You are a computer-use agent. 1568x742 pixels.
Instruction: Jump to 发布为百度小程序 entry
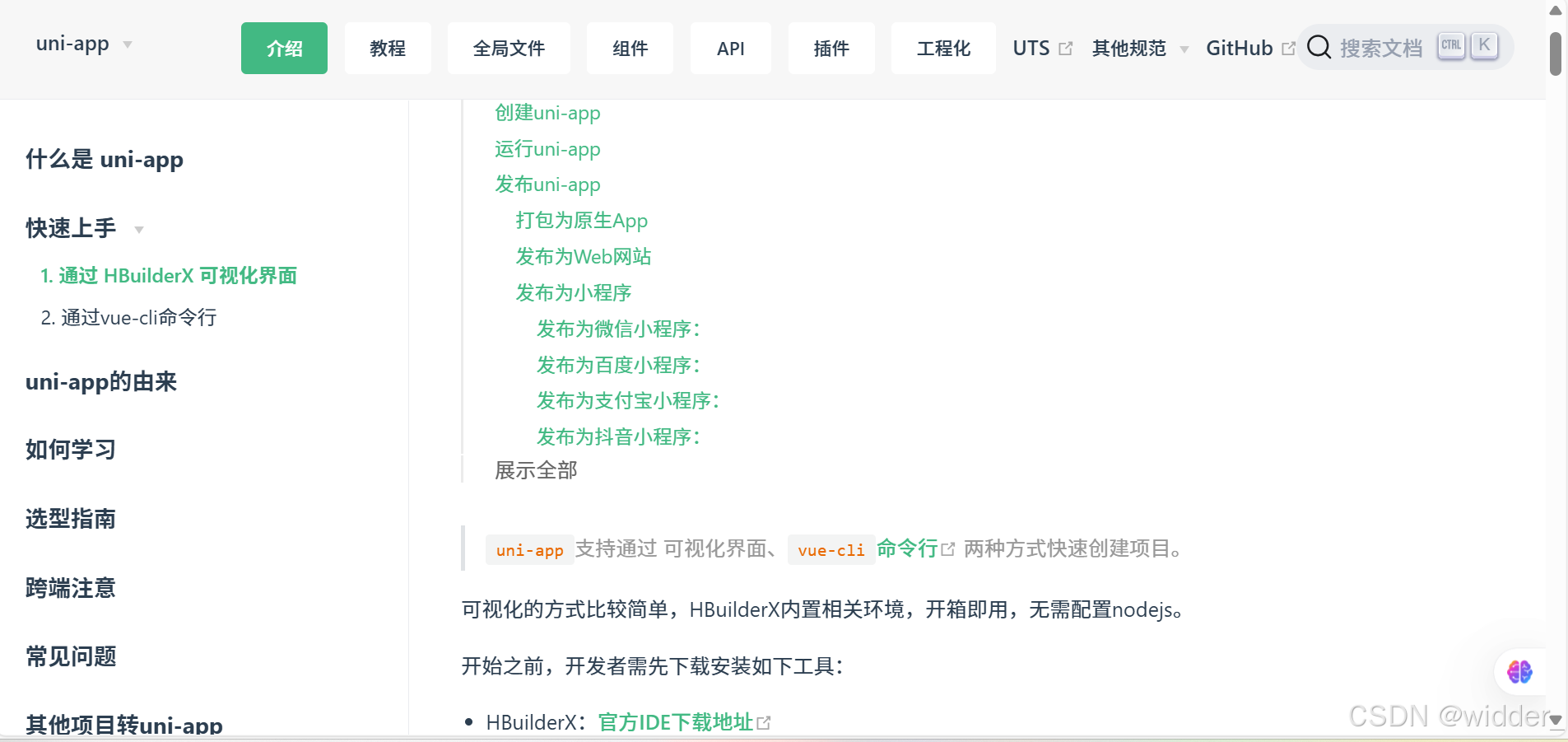(x=618, y=365)
